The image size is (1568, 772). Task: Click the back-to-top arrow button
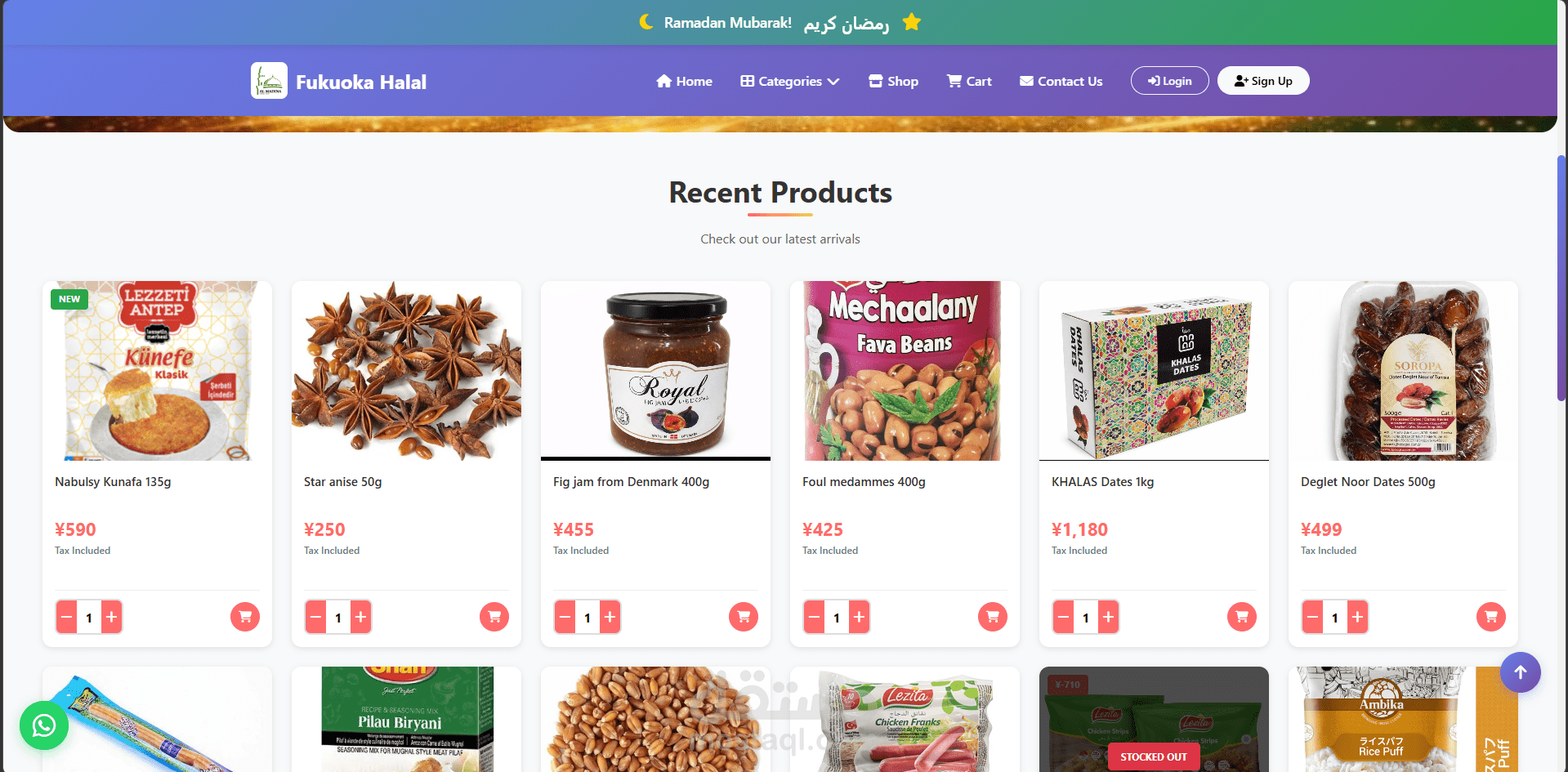click(x=1521, y=672)
